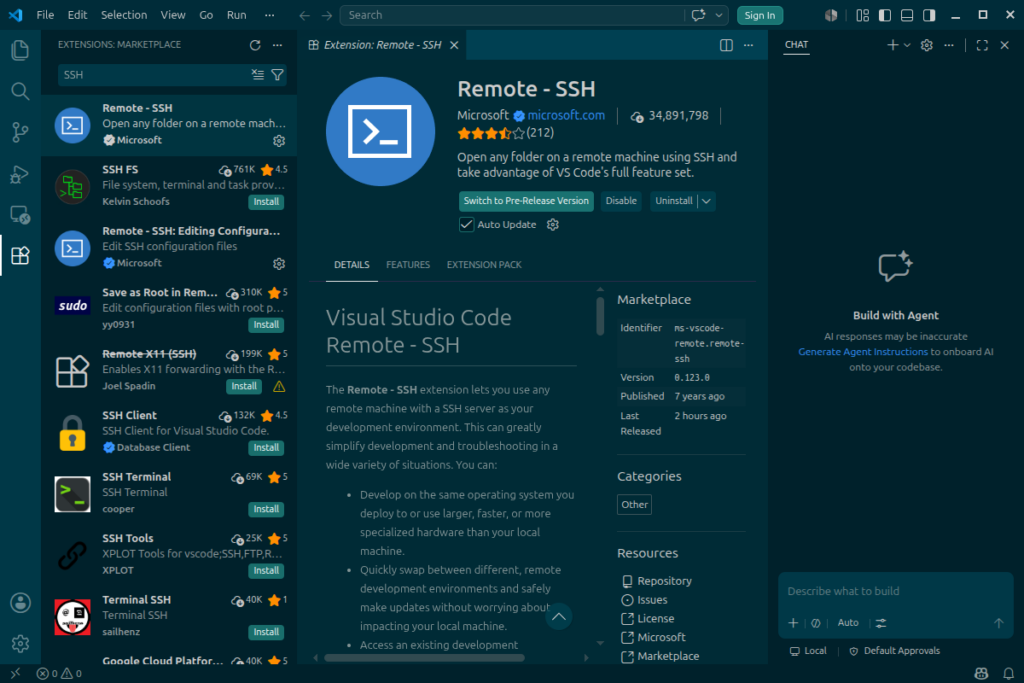Image resolution: width=1024 pixels, height=683 pixels.
Task: Click the readme horizontal scrollbar
Action: click(424, 658)
